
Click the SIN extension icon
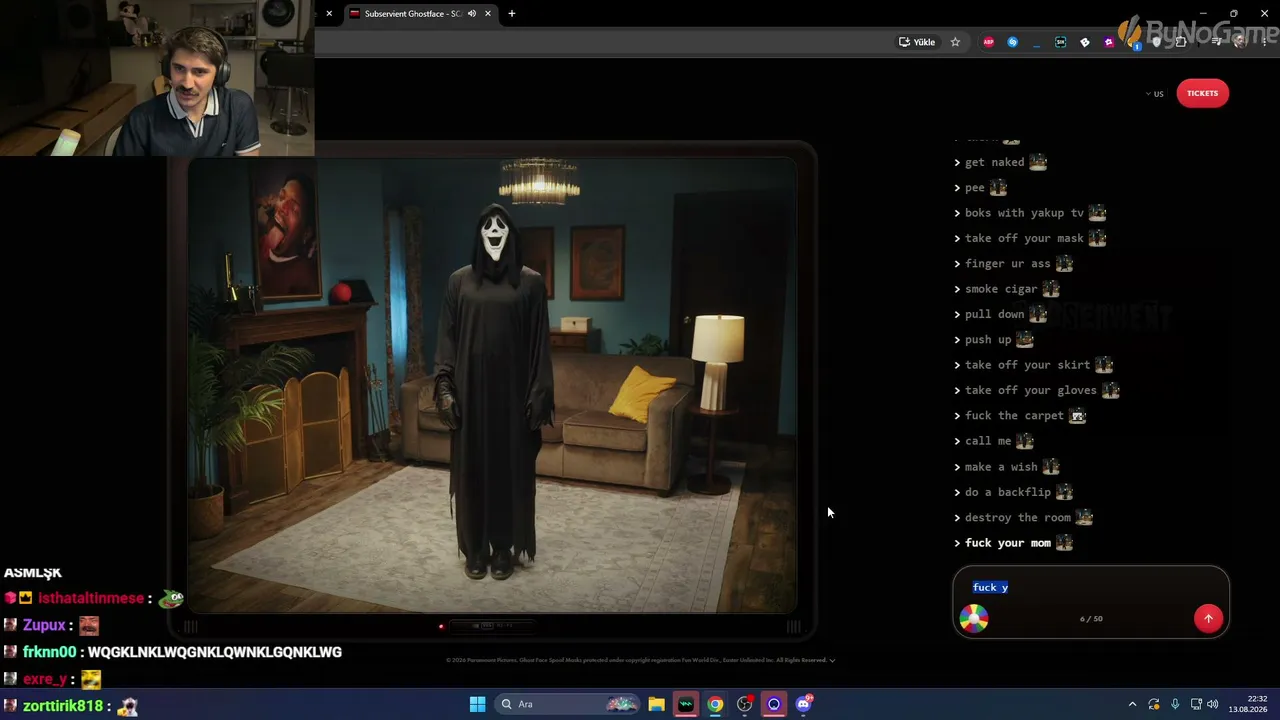(x=1060, y=42)
